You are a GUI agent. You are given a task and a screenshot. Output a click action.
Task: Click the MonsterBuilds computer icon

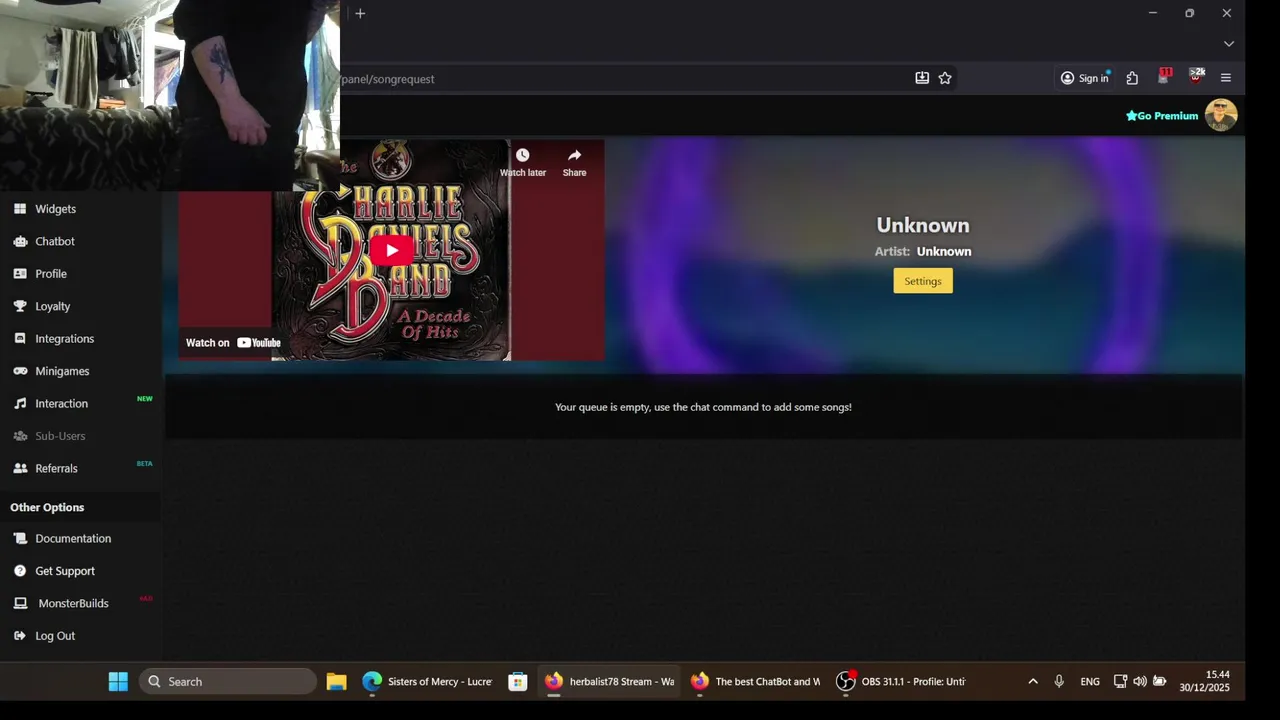coord(20,603)
